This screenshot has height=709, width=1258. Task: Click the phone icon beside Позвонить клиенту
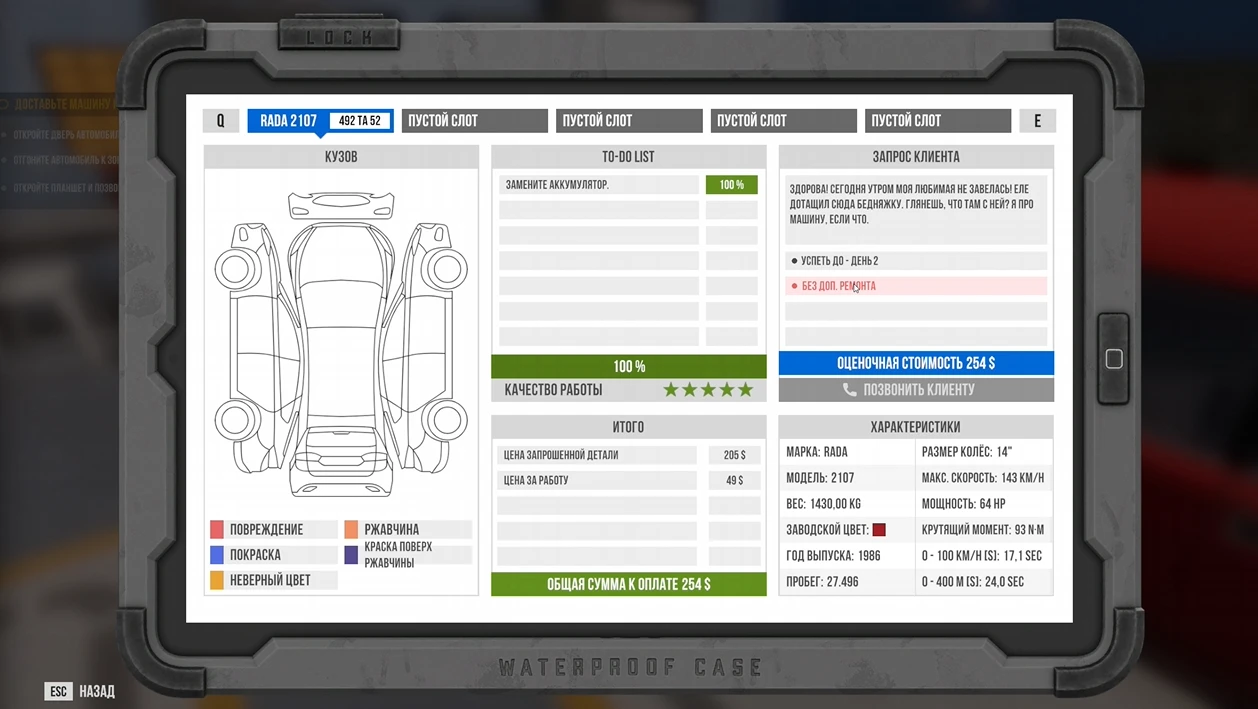tap(849, 390)
